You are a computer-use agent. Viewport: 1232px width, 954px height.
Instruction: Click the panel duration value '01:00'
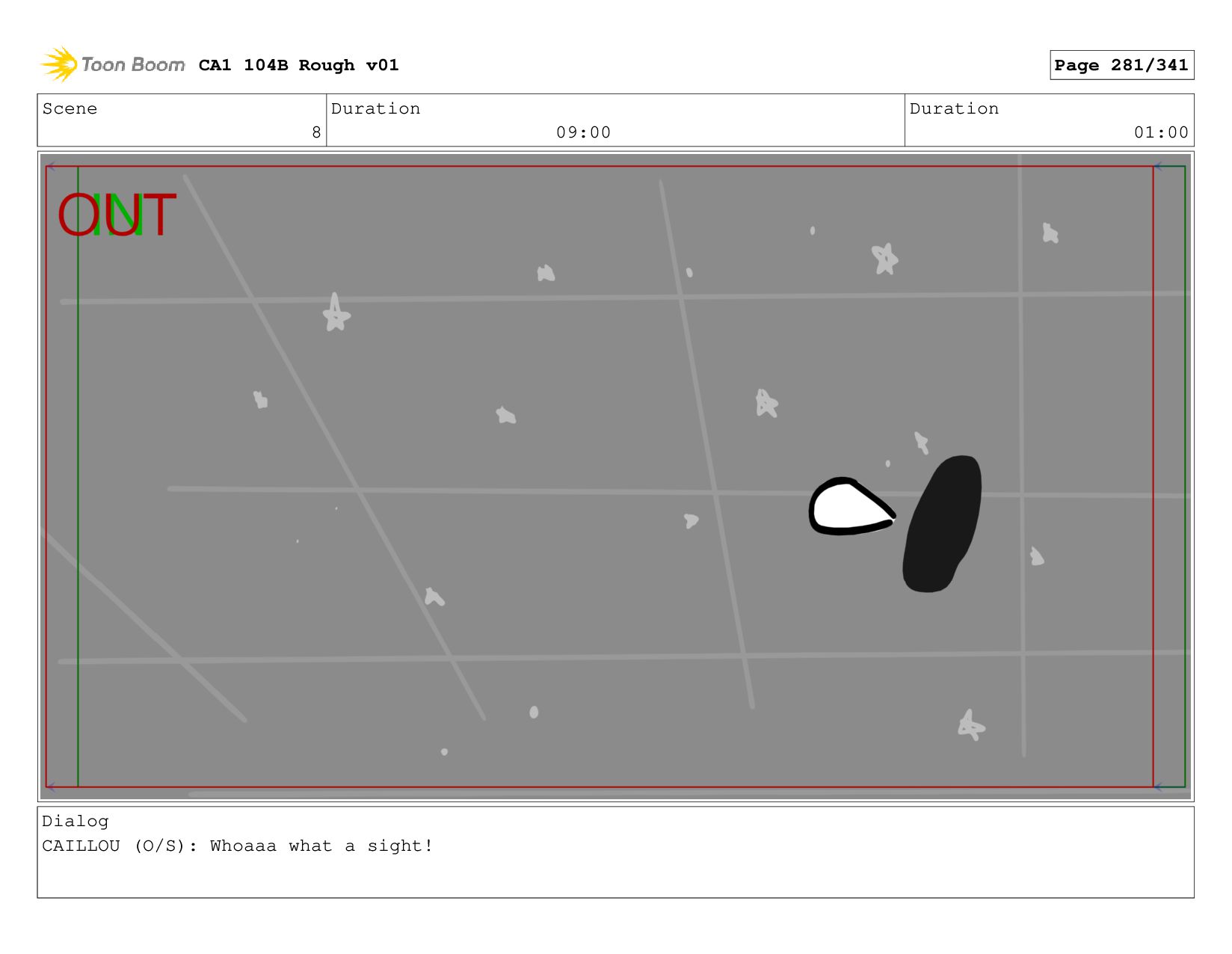pos(1161,132)
